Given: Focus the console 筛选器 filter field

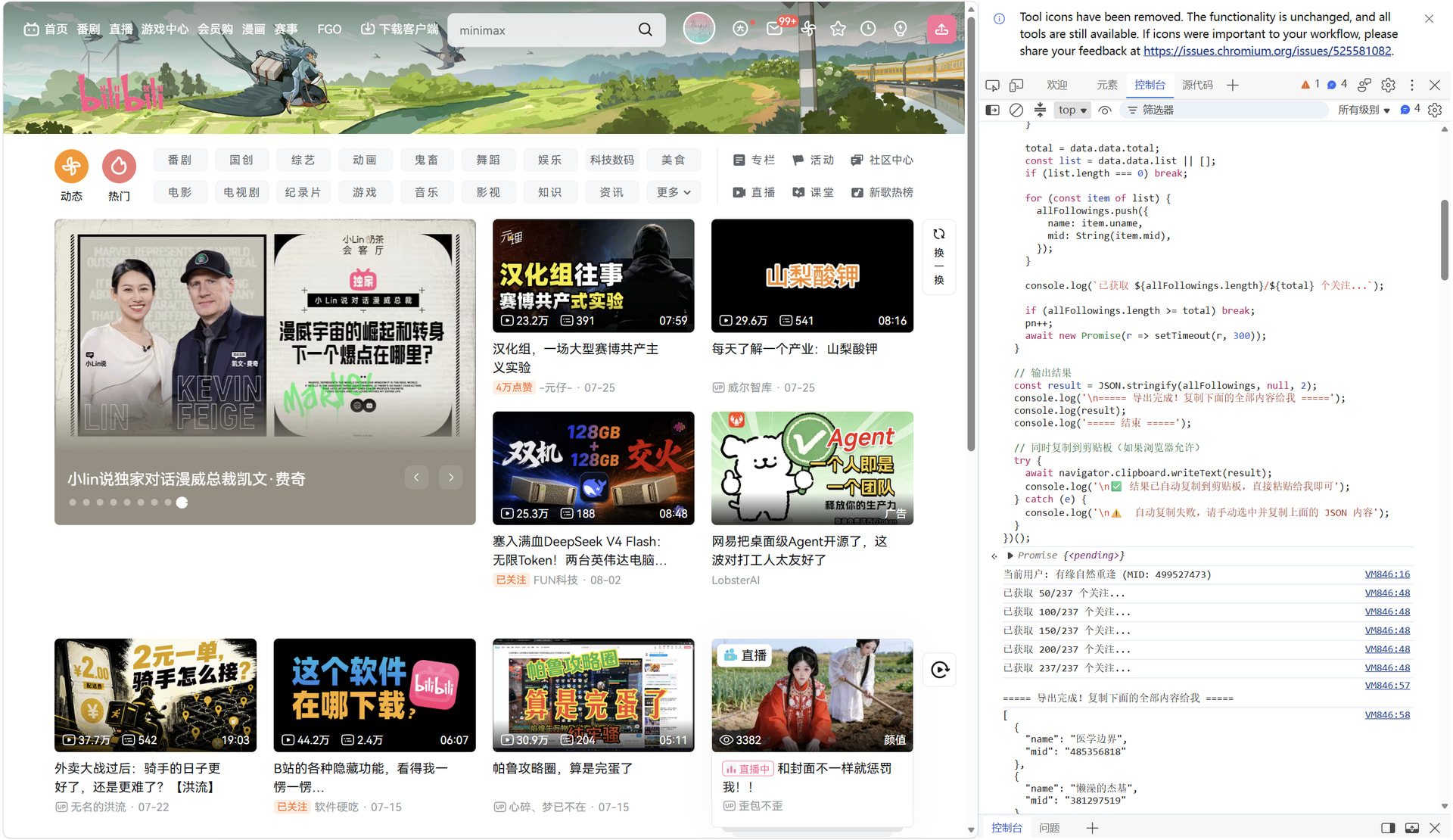Looking at the screenshot, I should 1224,110.
